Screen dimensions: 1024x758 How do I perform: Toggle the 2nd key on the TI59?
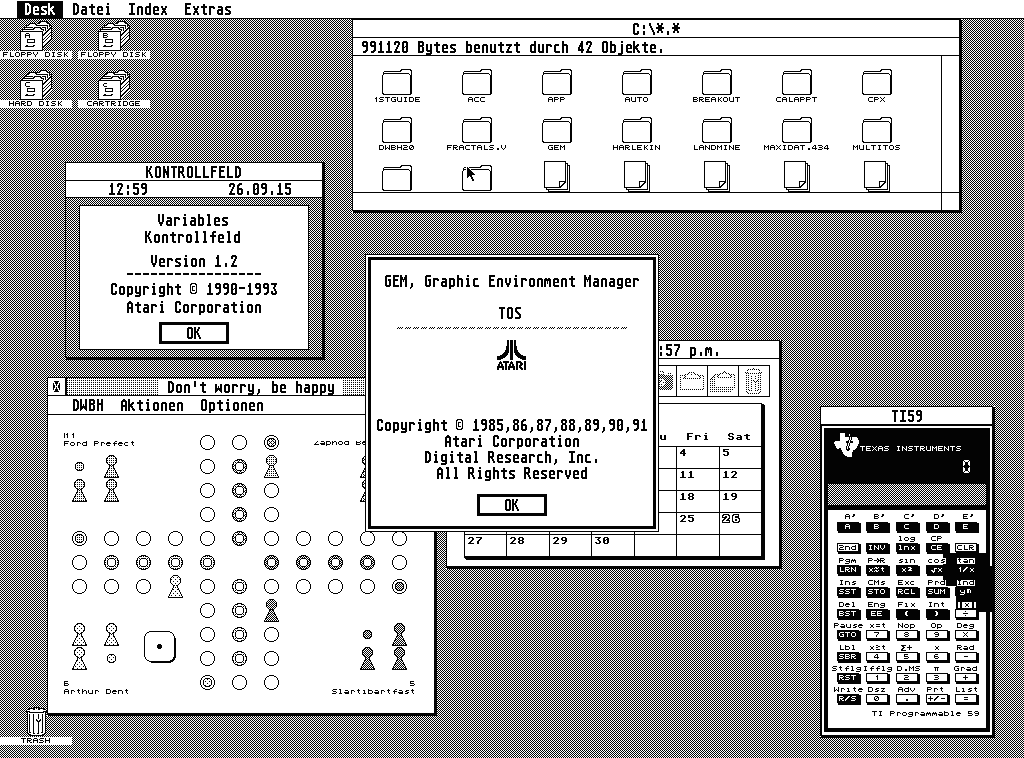pos(848,548)
